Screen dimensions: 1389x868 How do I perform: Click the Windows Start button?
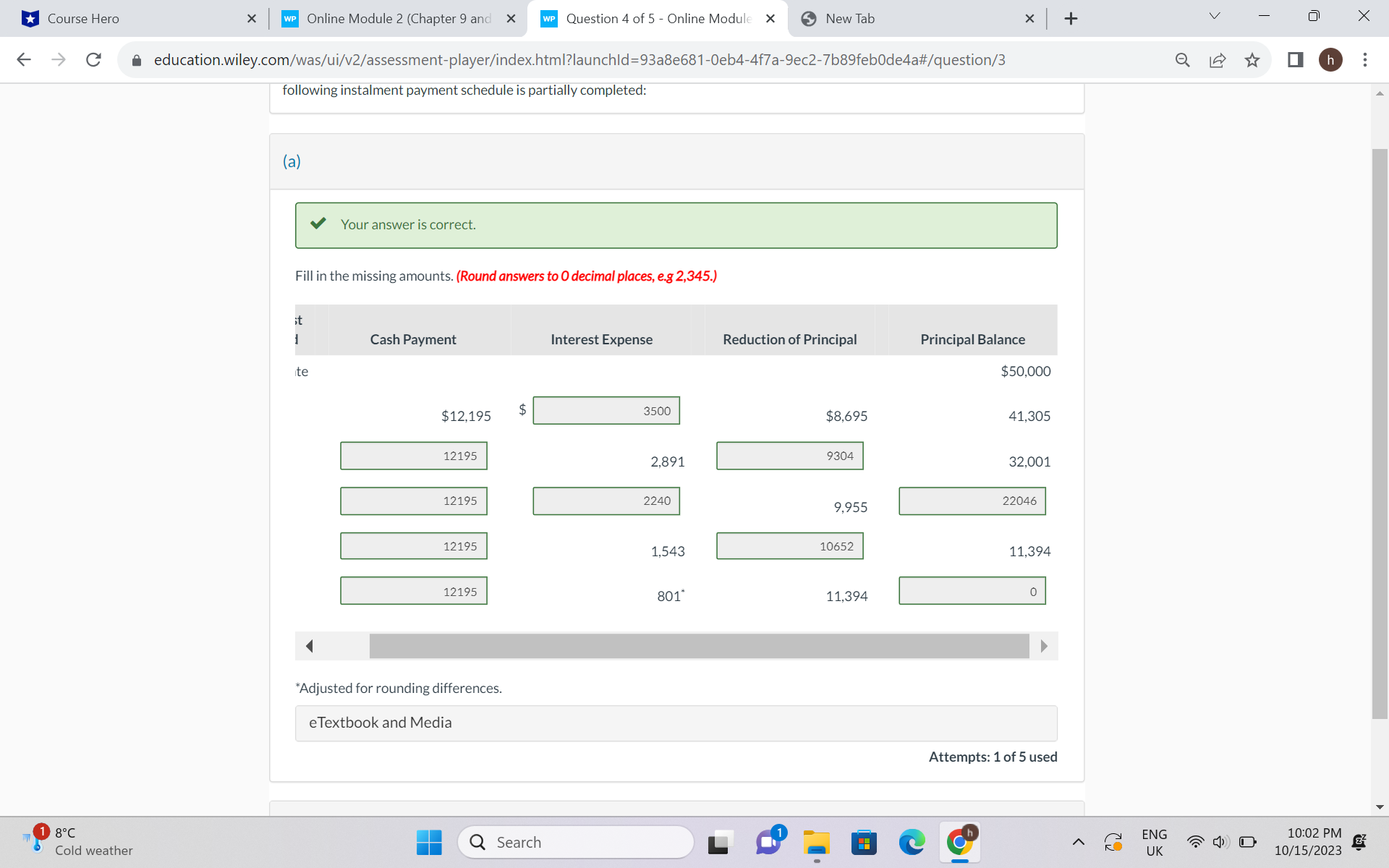pos(429,842)
